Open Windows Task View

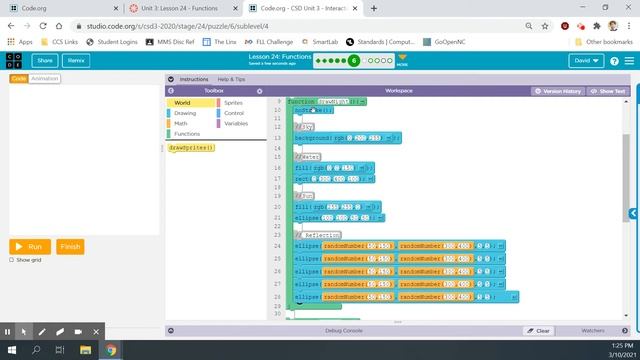click(60, 350)
